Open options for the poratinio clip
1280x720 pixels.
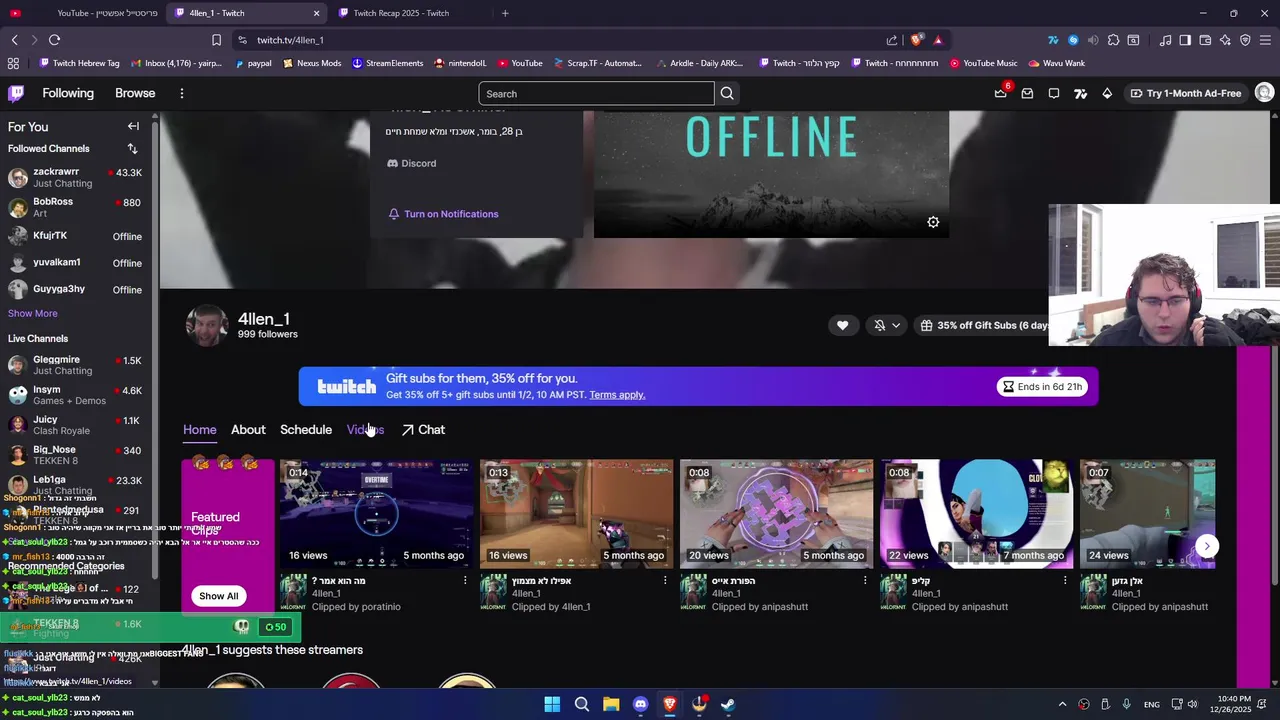coord(465,580)
